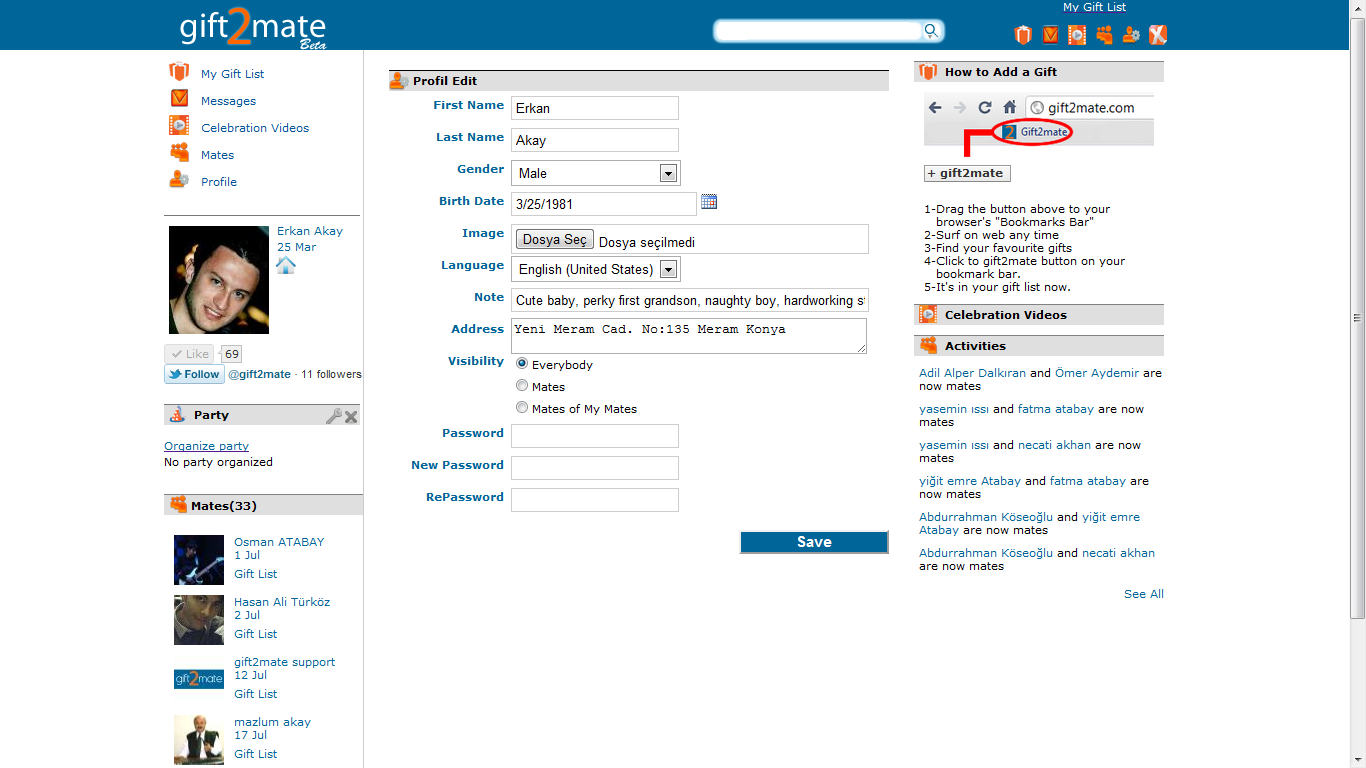The image size is (1366, 768).
Task: Click into the First Name field
Action: point(595,108)
